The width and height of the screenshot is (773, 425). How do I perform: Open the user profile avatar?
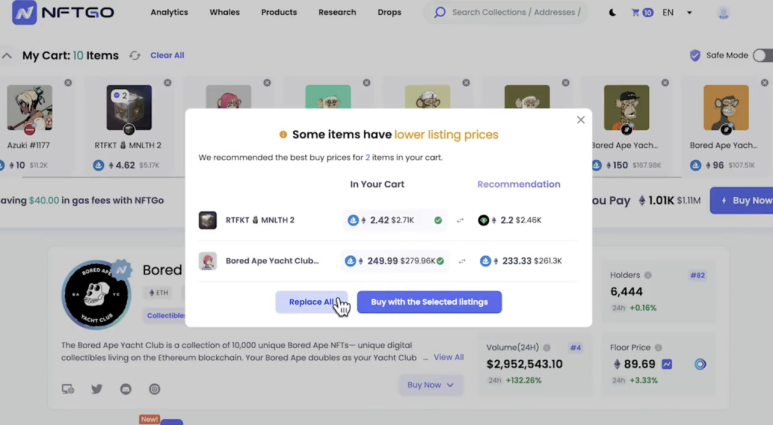coord(723,13)
